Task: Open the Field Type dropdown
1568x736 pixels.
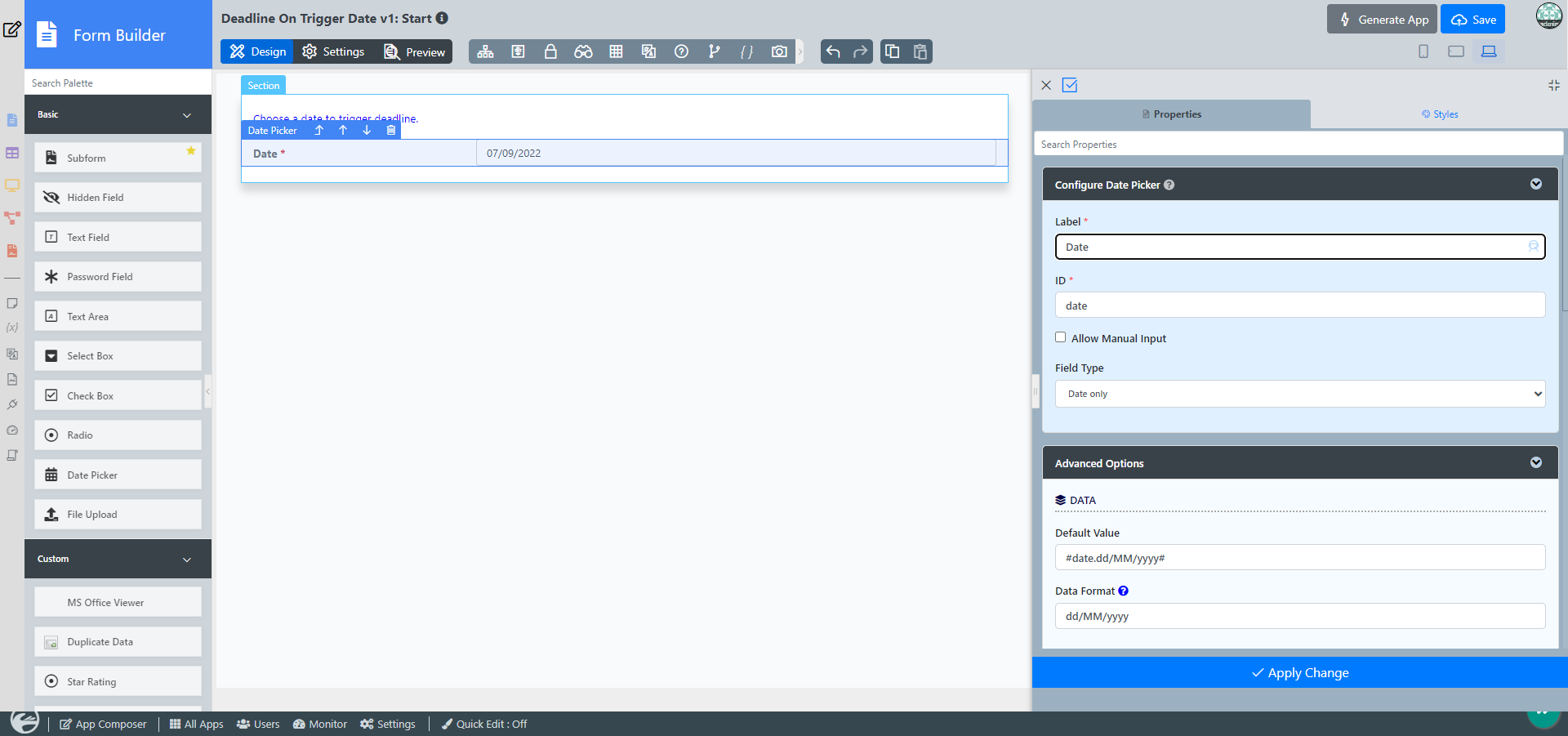Action: [x=1300, y=394]
